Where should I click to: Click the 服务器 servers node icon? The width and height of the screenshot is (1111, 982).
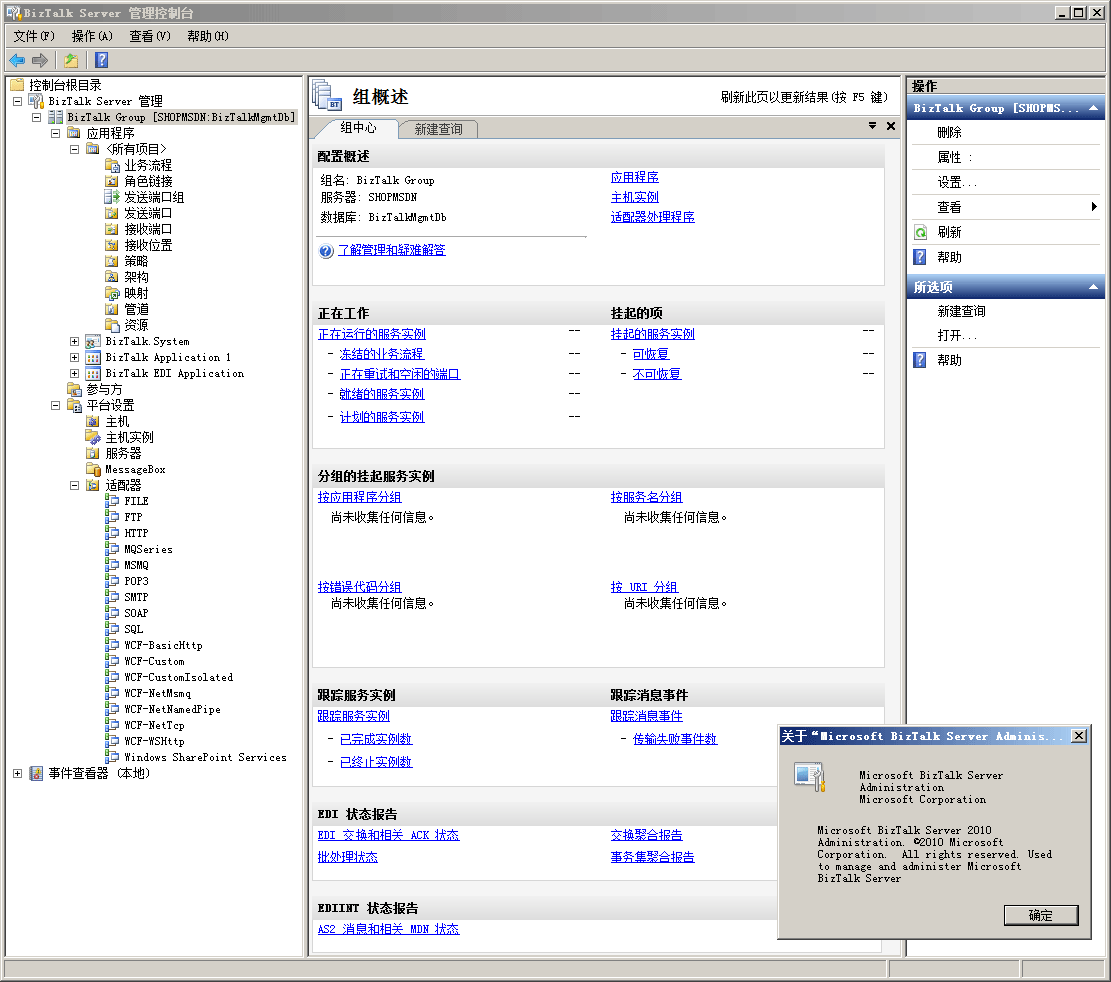(93, 453)
